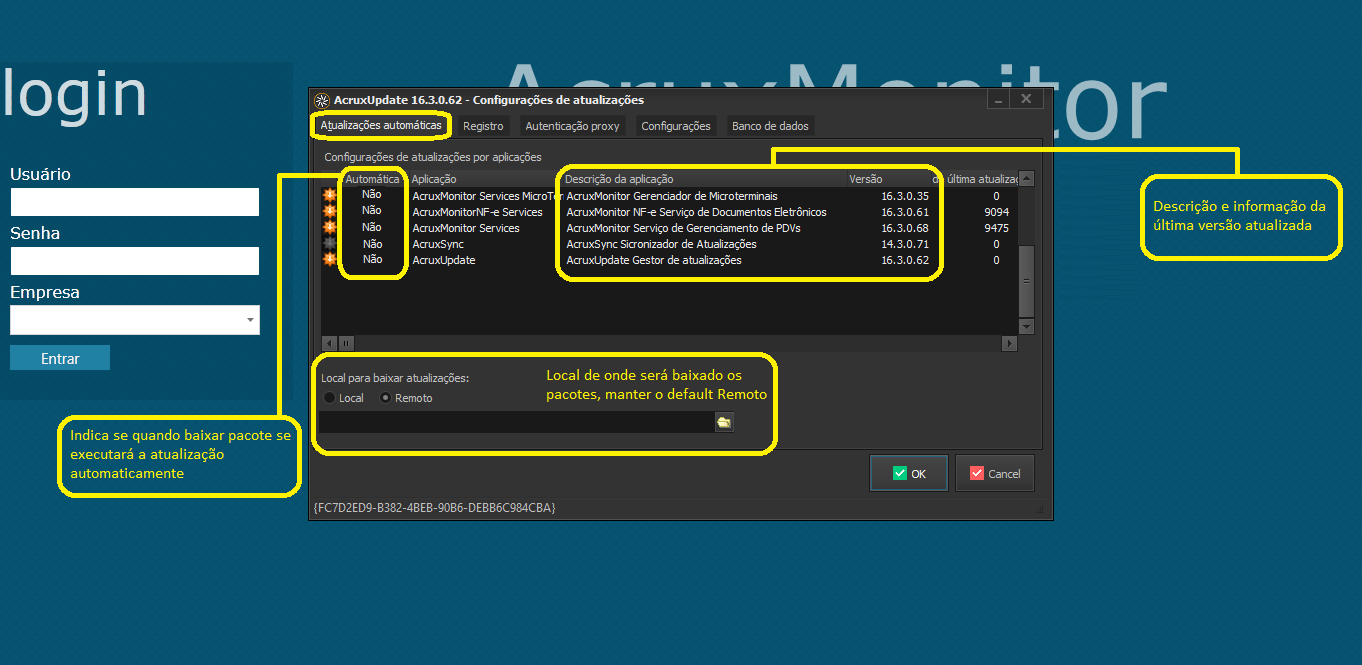The width and height of the screenshot is (1362, 665).
Task: Select the AcruxMonitorNF-e Services application name
Action: [x=477, y=212]
